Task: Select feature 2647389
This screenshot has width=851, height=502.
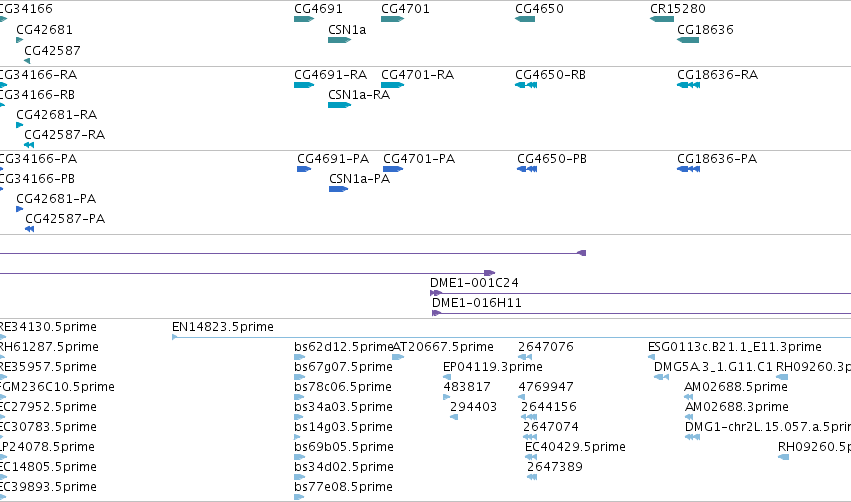Action: (554, 467)
